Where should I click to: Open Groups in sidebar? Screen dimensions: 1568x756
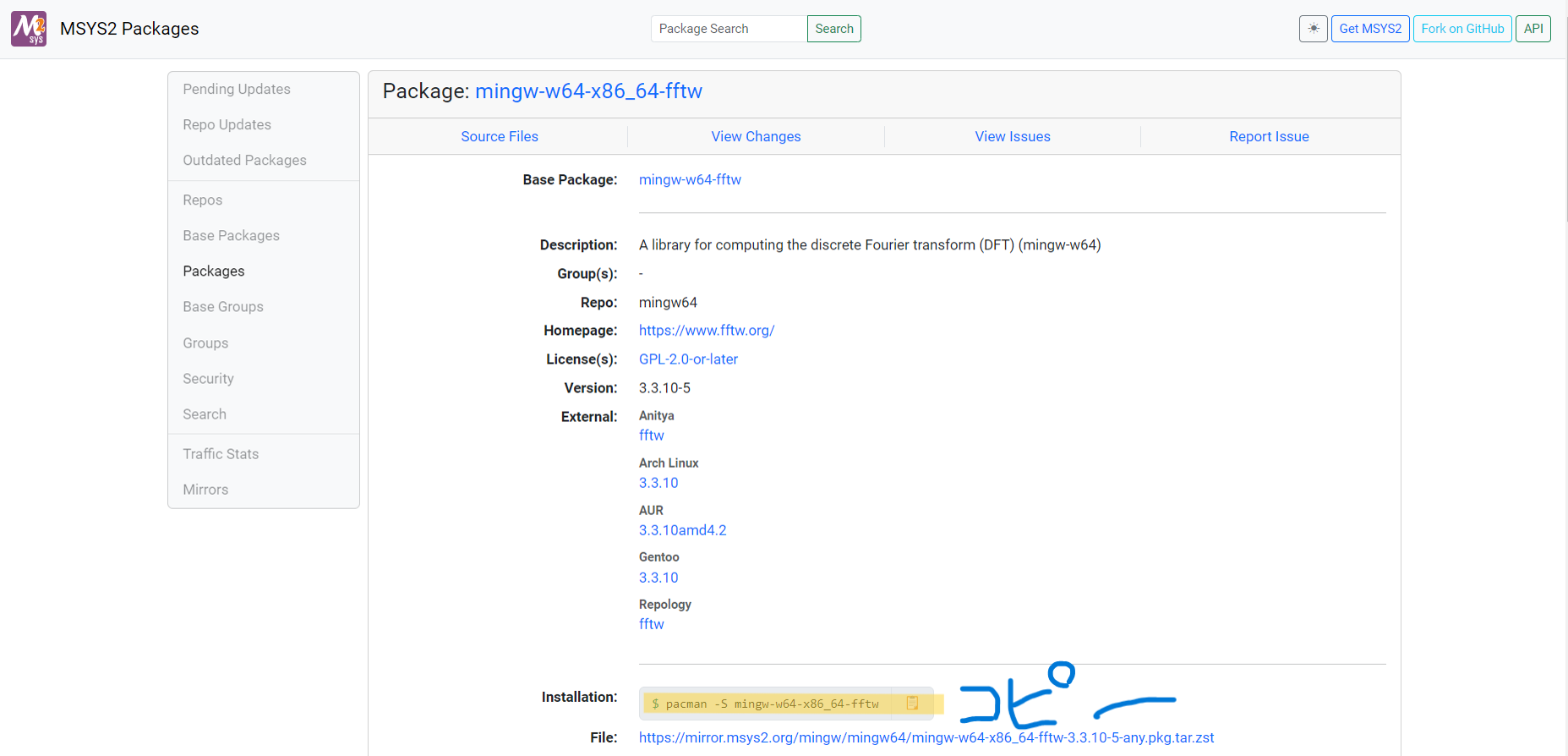205,342
